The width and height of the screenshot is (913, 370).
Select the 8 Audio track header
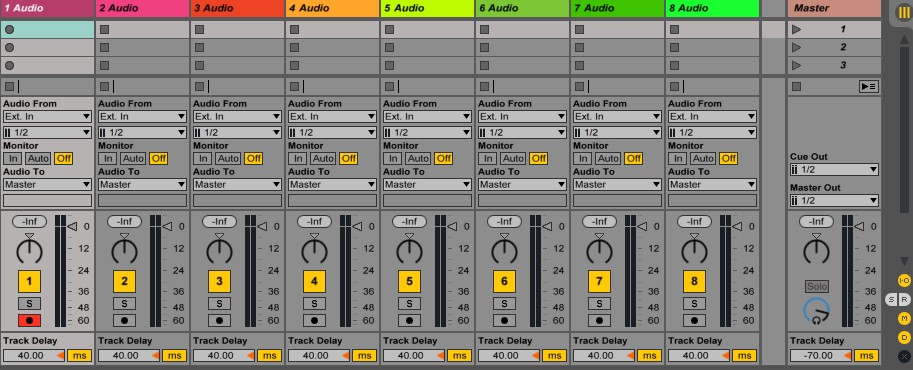(x=713, y=8)
